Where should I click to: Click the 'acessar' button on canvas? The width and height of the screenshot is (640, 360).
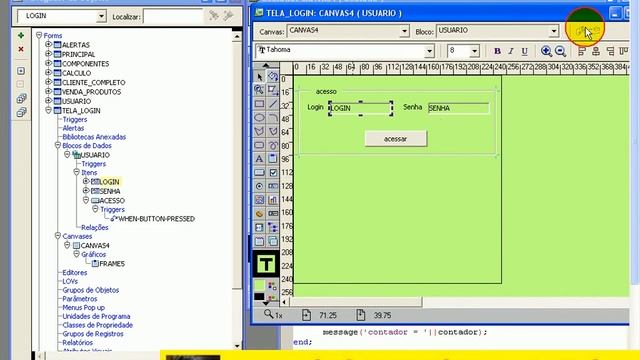point(396,139)
